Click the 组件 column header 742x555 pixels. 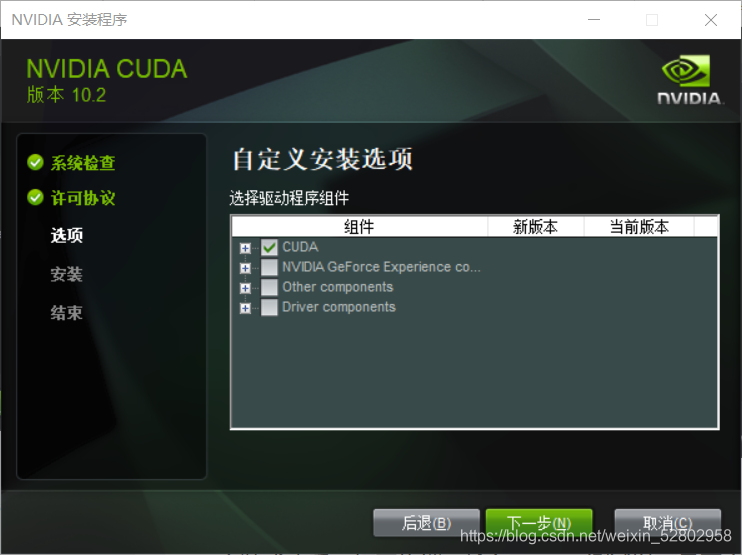tap(360, 227)
